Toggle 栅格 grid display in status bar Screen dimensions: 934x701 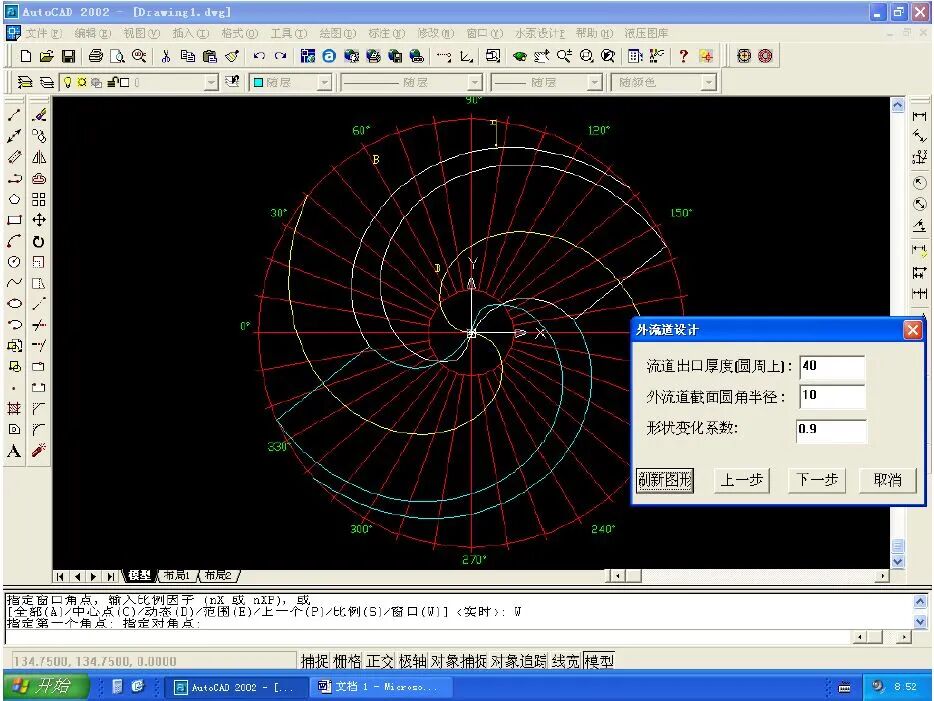pos(347,661)
